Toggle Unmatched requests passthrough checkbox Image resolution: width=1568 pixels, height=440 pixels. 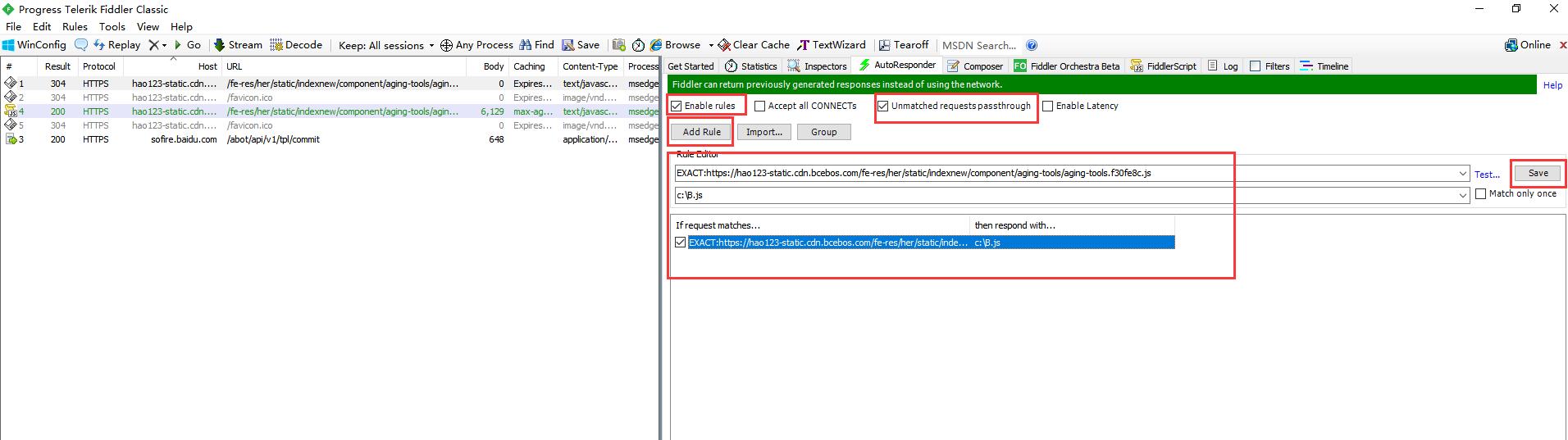(882, 106)
